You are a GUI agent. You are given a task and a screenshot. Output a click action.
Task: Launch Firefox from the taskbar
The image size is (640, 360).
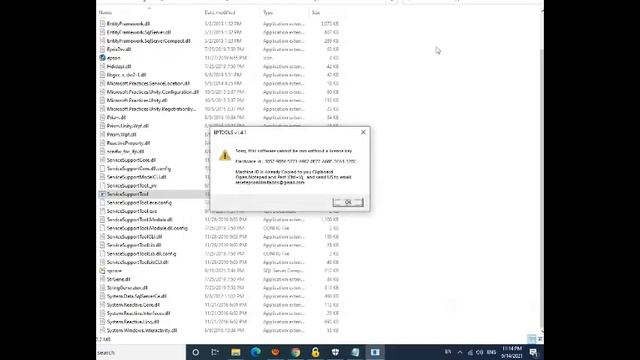[x=276, y=352]
